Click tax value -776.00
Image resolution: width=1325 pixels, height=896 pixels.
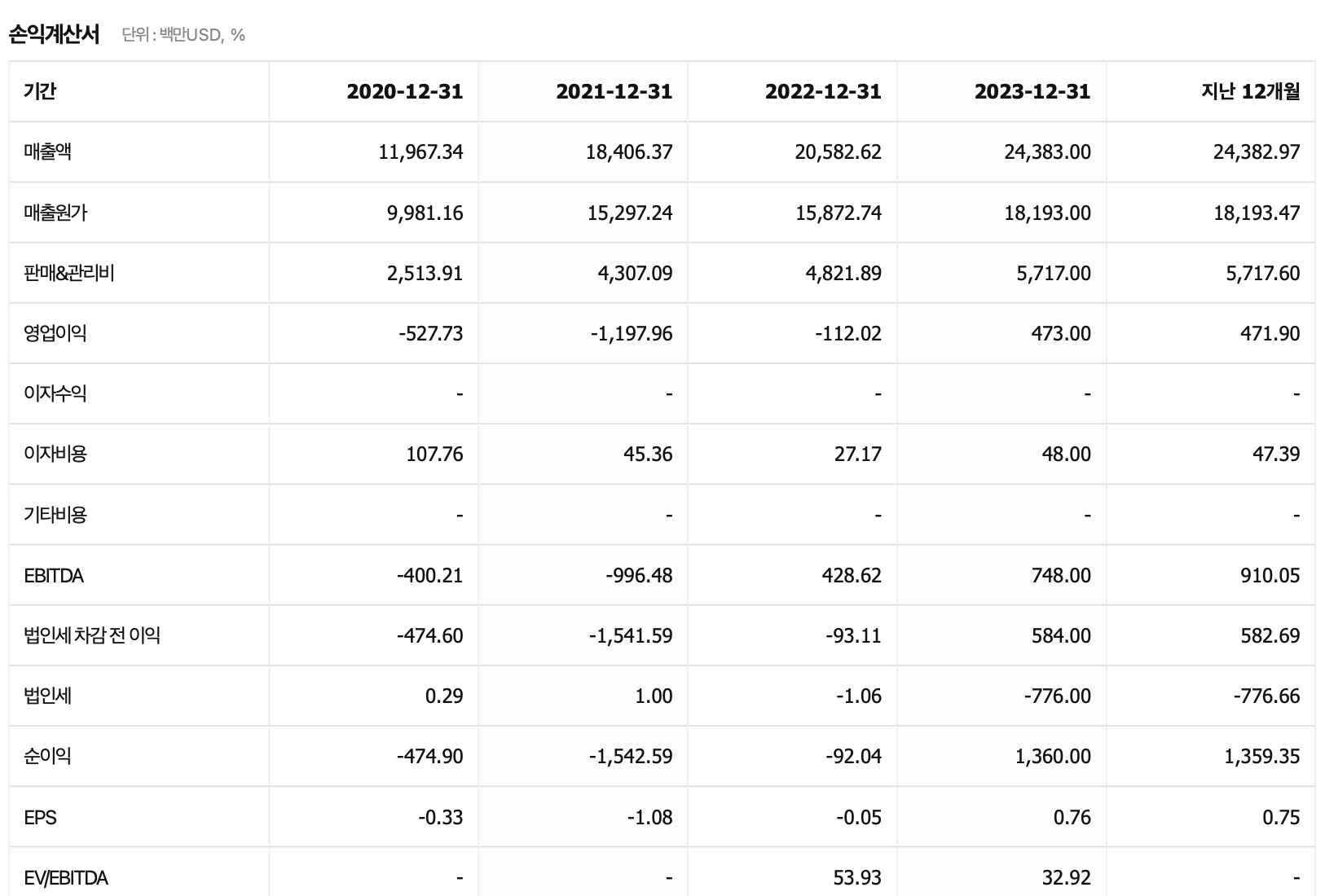click(x=1058, y=696)
